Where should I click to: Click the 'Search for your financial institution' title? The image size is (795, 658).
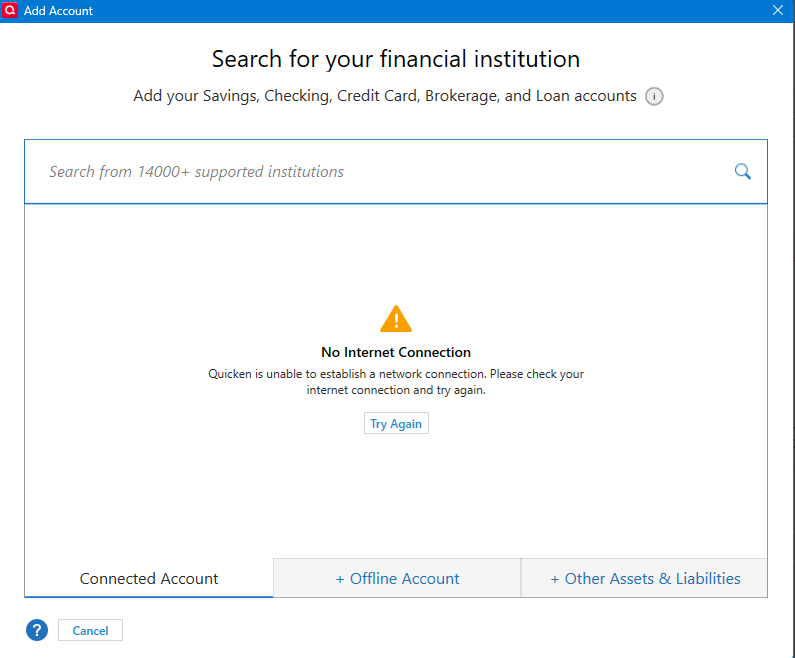(396, 59)
